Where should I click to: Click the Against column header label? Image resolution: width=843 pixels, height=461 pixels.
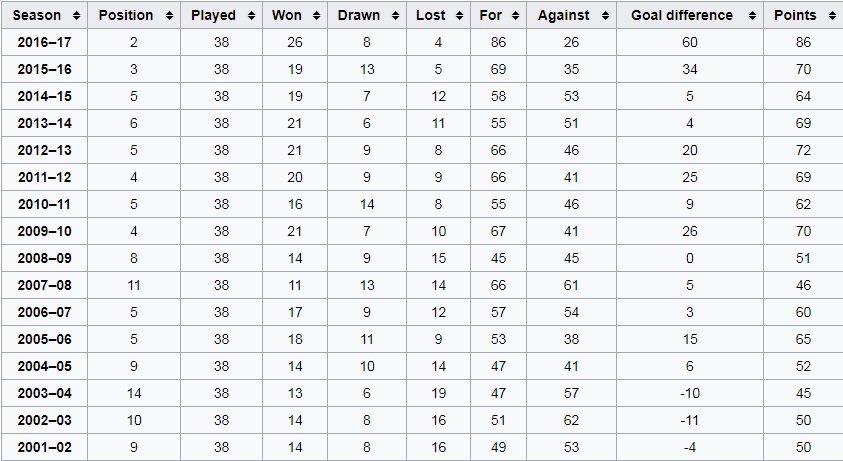coord(563,16)
